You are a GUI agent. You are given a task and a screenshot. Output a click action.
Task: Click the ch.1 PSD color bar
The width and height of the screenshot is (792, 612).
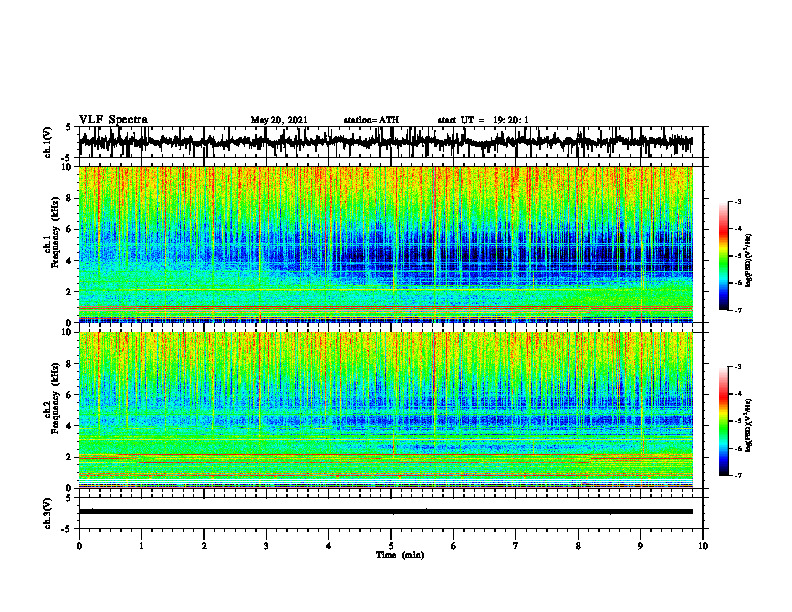coord(724,256)
